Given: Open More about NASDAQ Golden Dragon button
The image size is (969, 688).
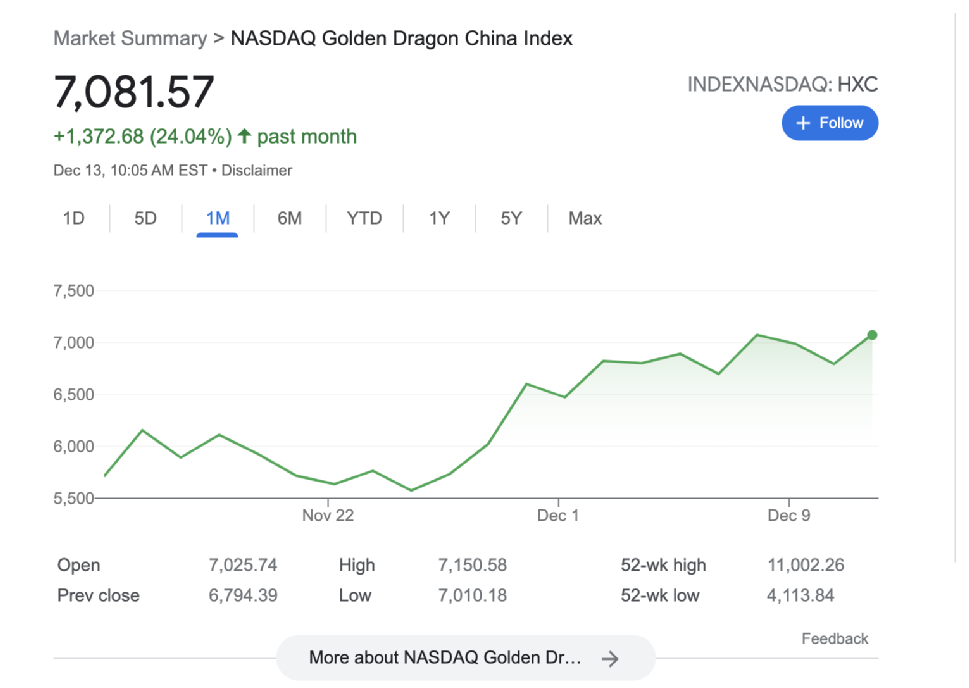Looking at the screenshot, I should pyautogui.click(x=465, y=658).
